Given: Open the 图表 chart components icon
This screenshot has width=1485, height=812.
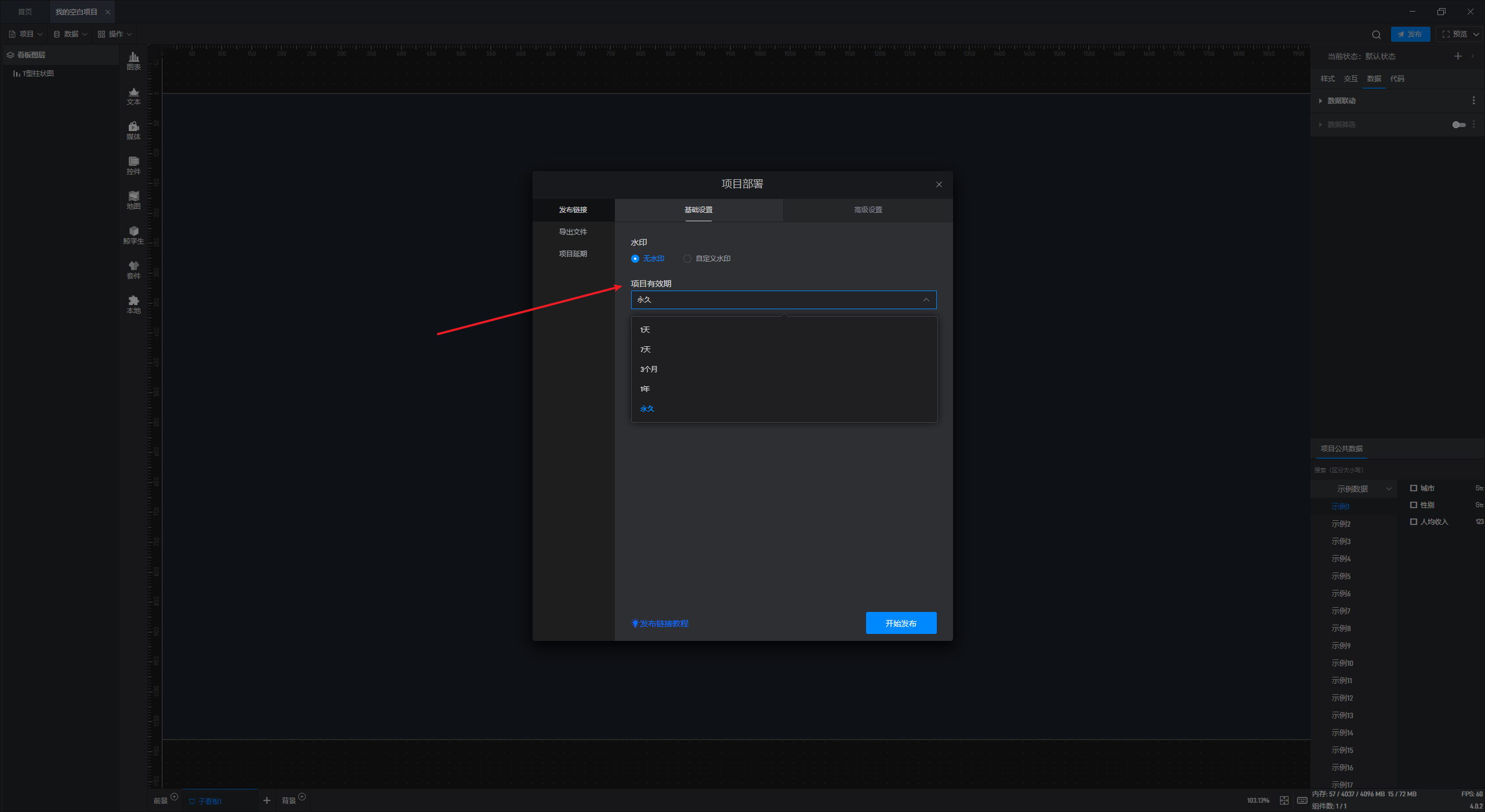Looking at the screenshot, I should point(133,60).
